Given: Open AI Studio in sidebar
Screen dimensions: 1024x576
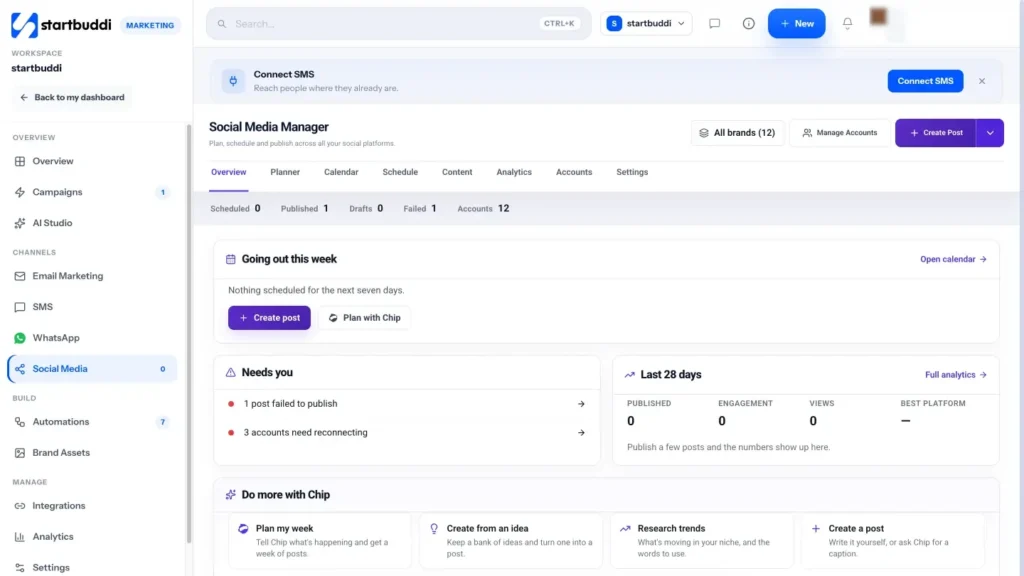Looking at the screenshot, I should 91,223.
